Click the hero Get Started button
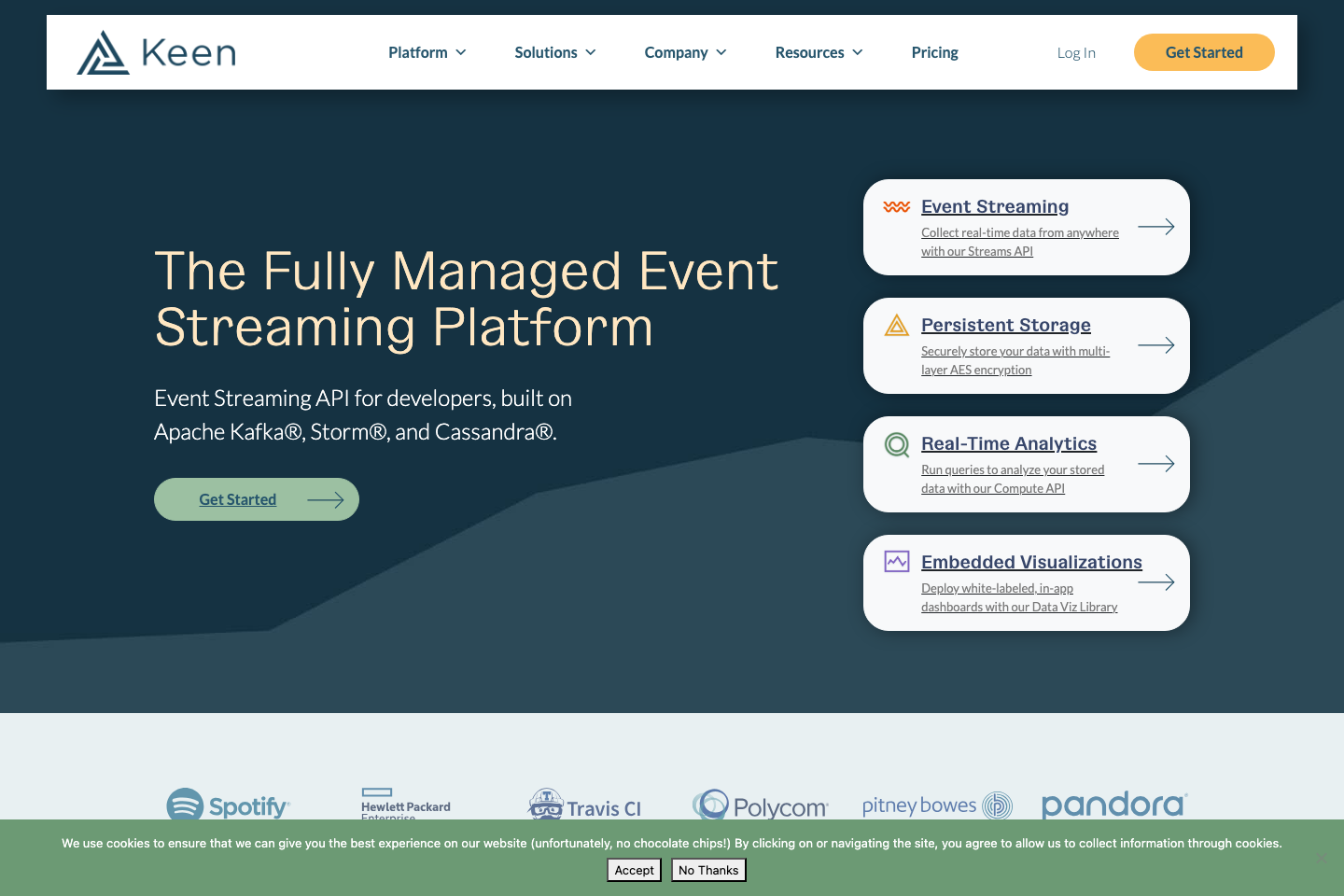 [256, 499]
